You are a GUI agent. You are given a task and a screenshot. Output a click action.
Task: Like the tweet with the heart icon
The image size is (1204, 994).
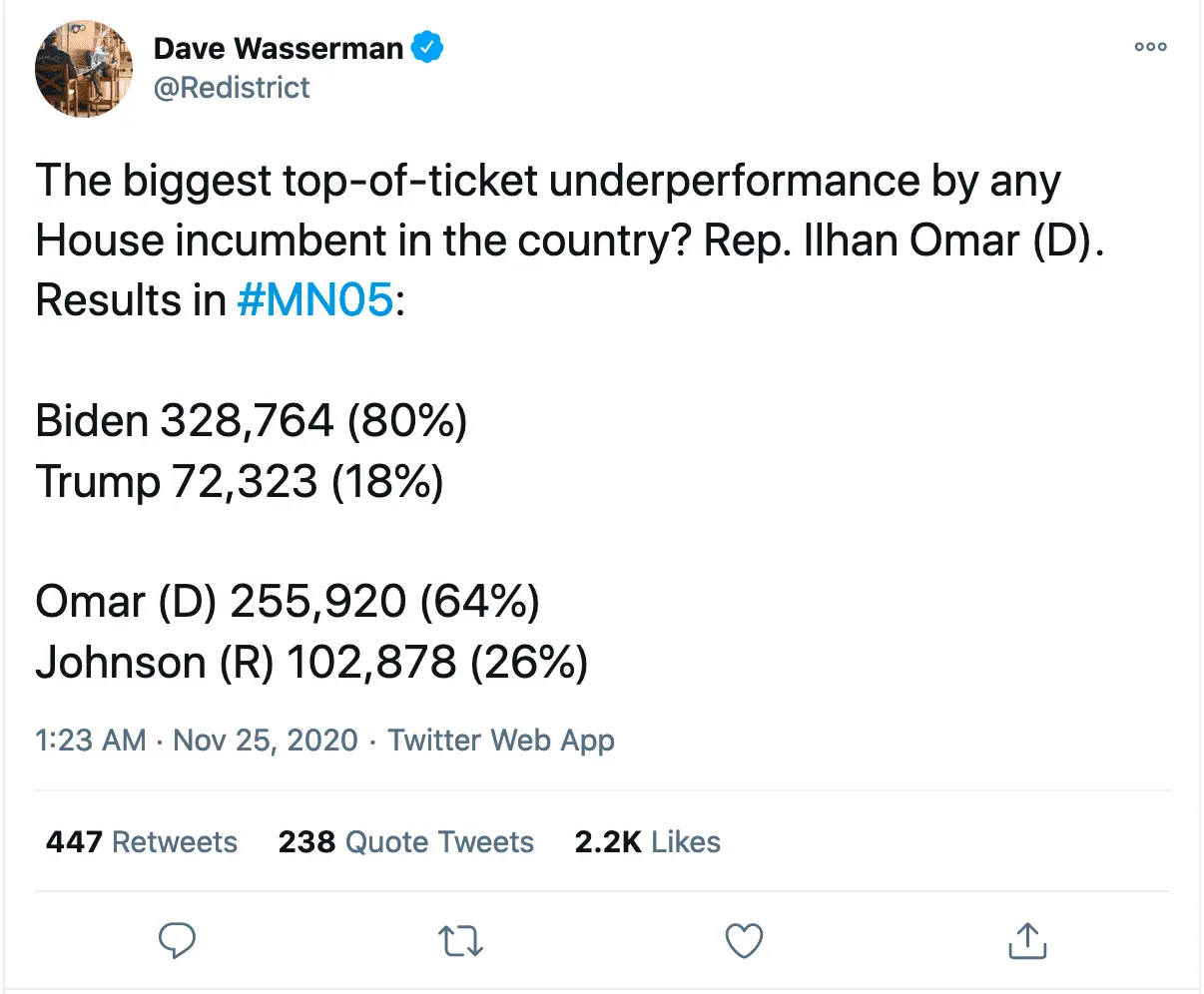744,940
